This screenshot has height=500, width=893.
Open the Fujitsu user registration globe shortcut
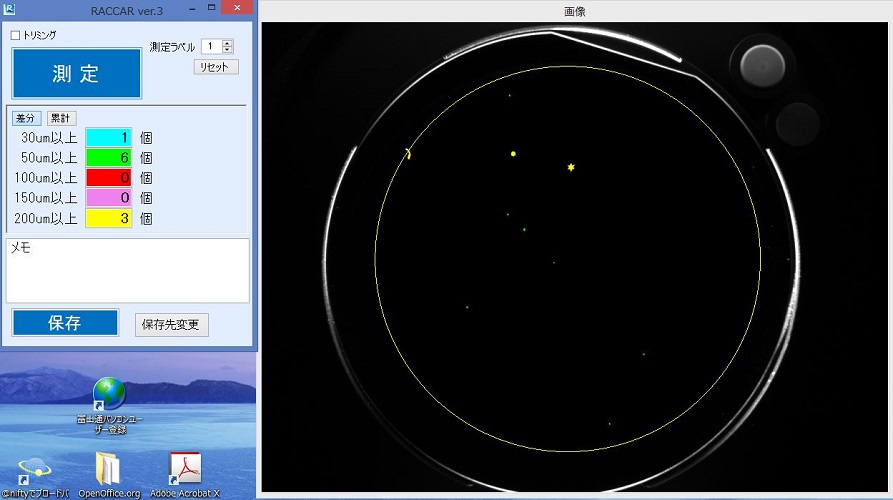(109, 394)
